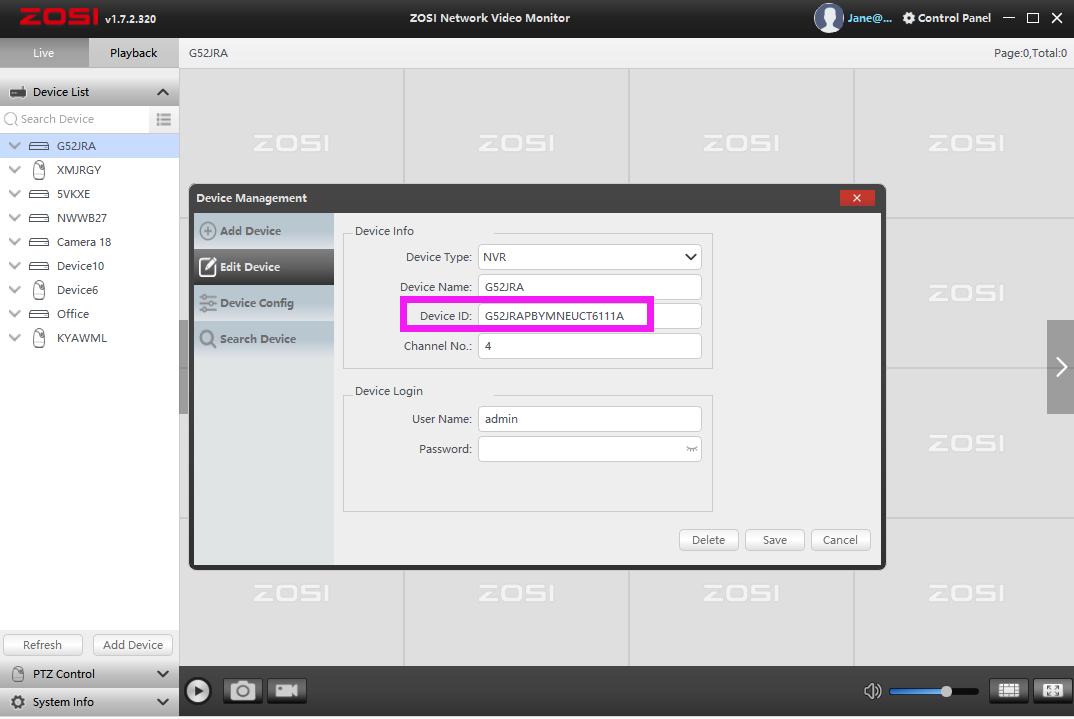This screenshot has height=719, width=1074.
Task: Select KYAWML in the device list
Action: point(89,338)
